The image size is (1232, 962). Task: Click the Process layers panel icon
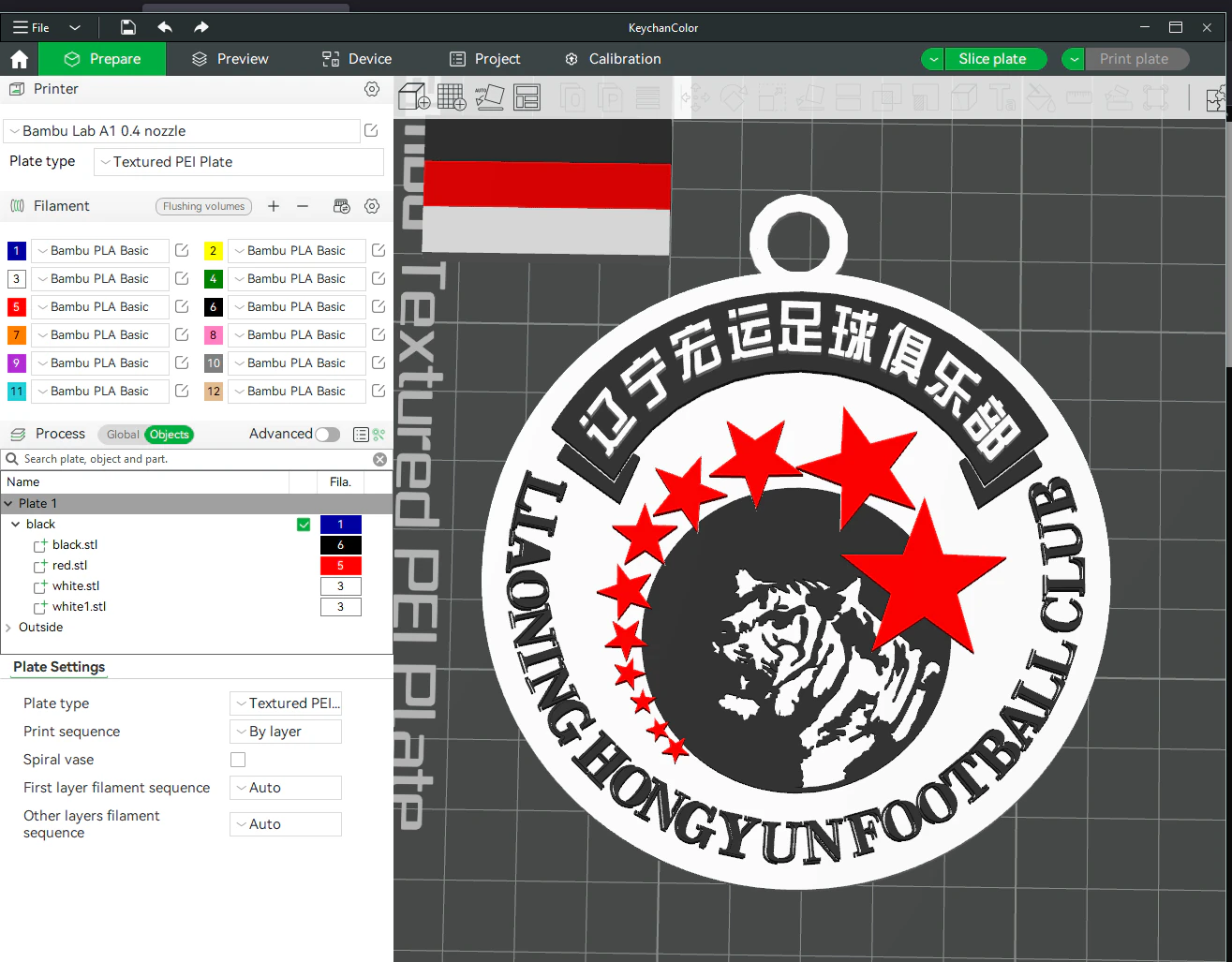coord(17,435)
